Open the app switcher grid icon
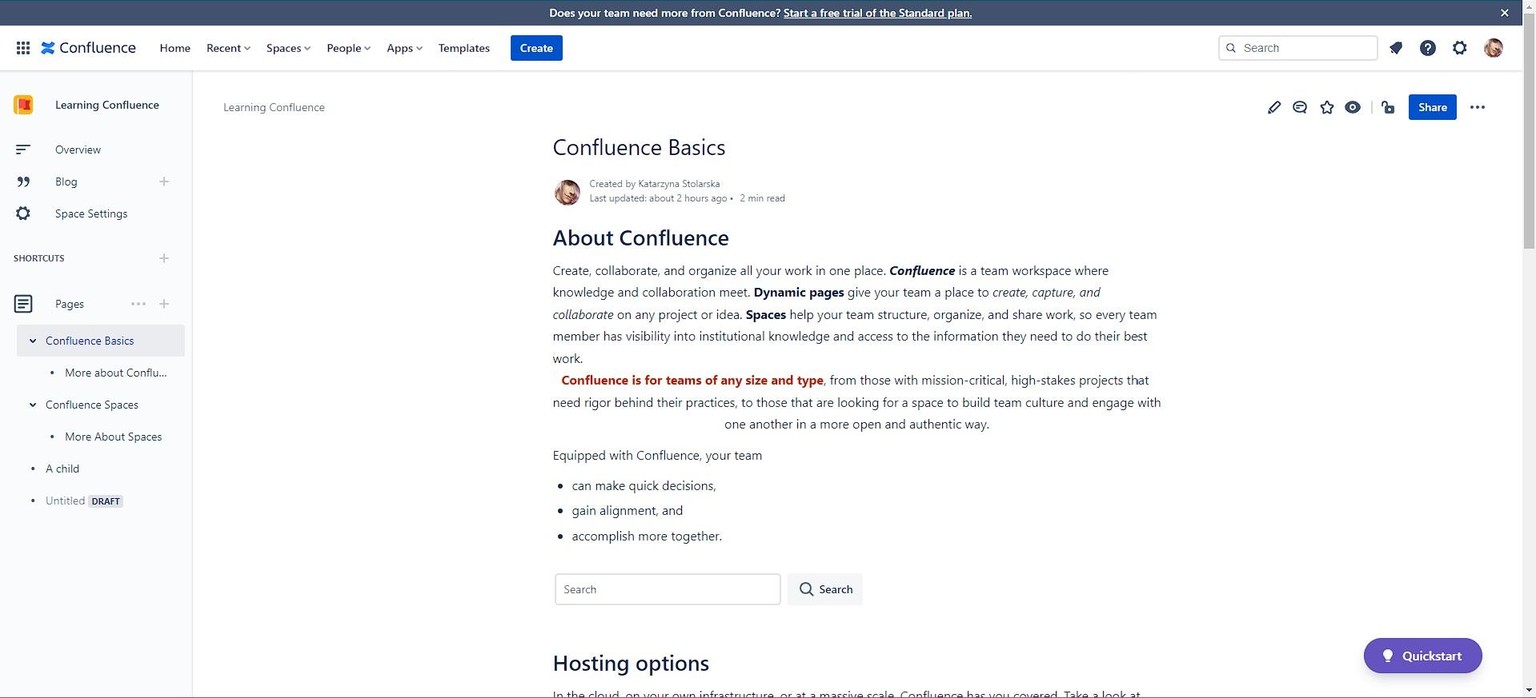This screenshot has height=698, width=1536. (x=23, y=48)
